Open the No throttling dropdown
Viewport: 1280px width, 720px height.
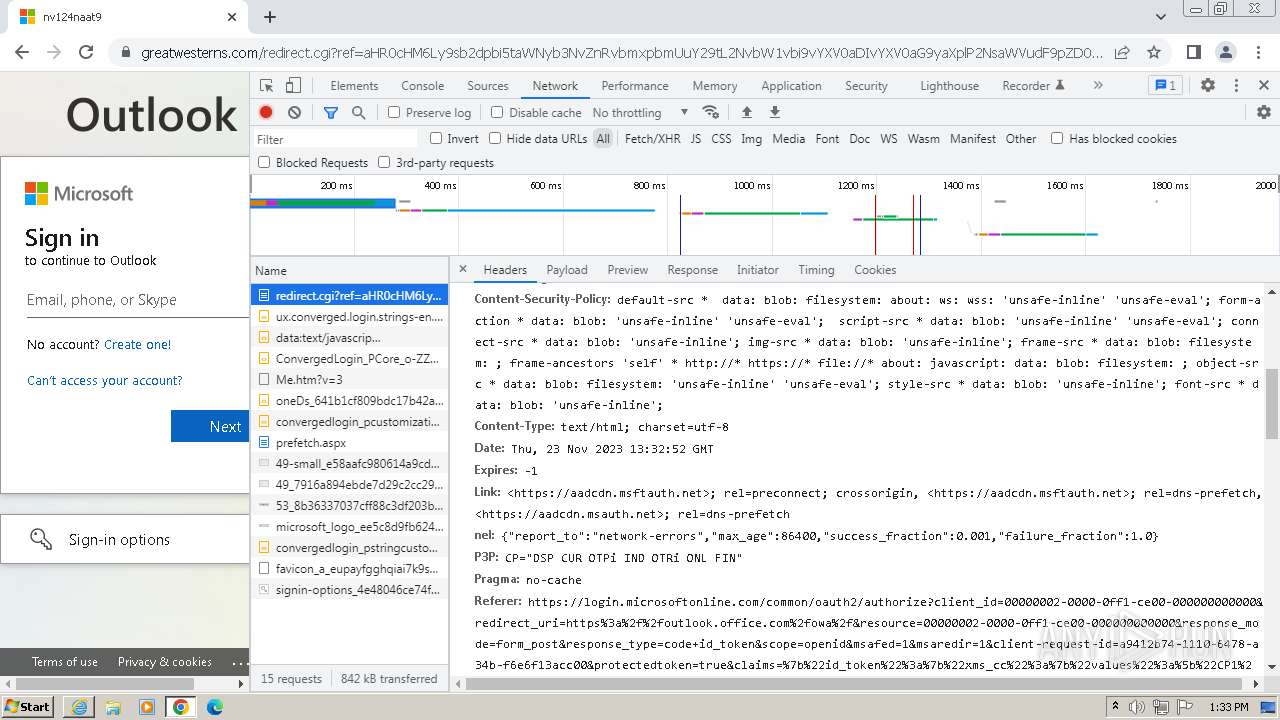point(640,112)
